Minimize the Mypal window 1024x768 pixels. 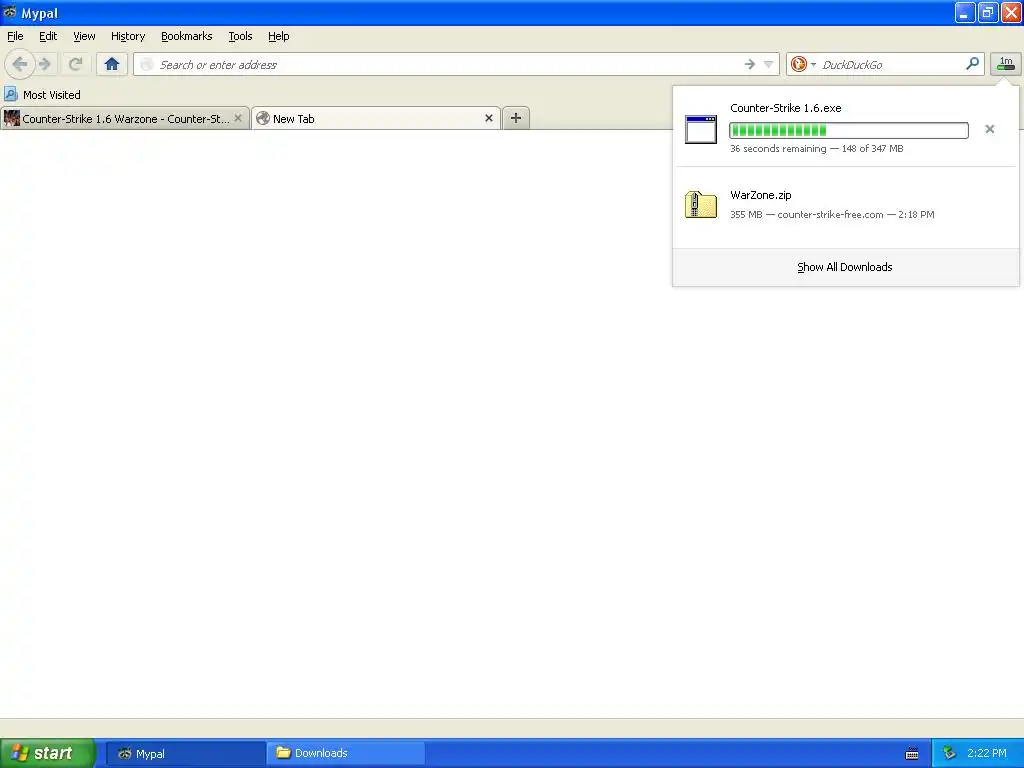click(965, 12)
